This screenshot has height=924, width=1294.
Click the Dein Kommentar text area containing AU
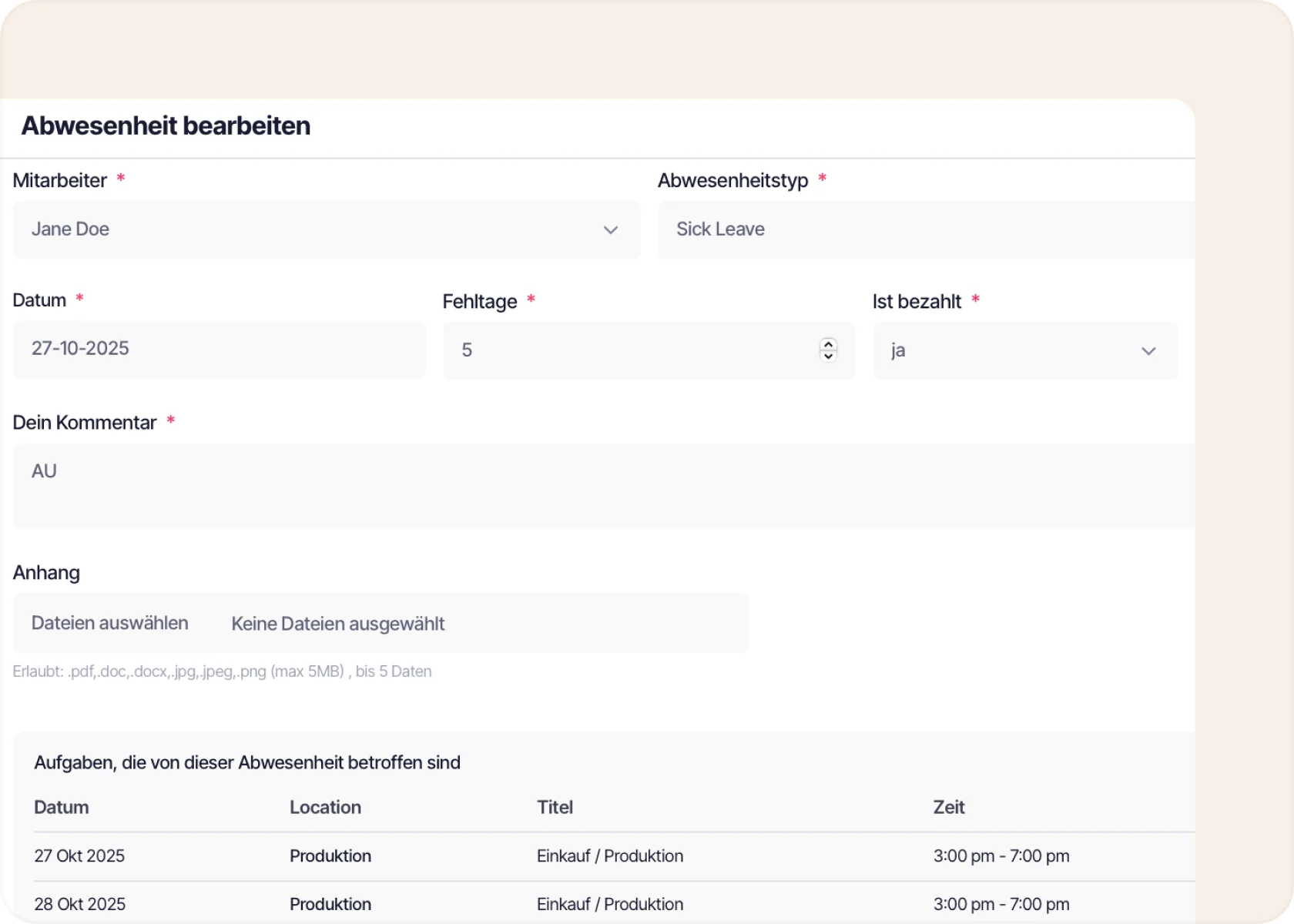[x=605, y=486]
